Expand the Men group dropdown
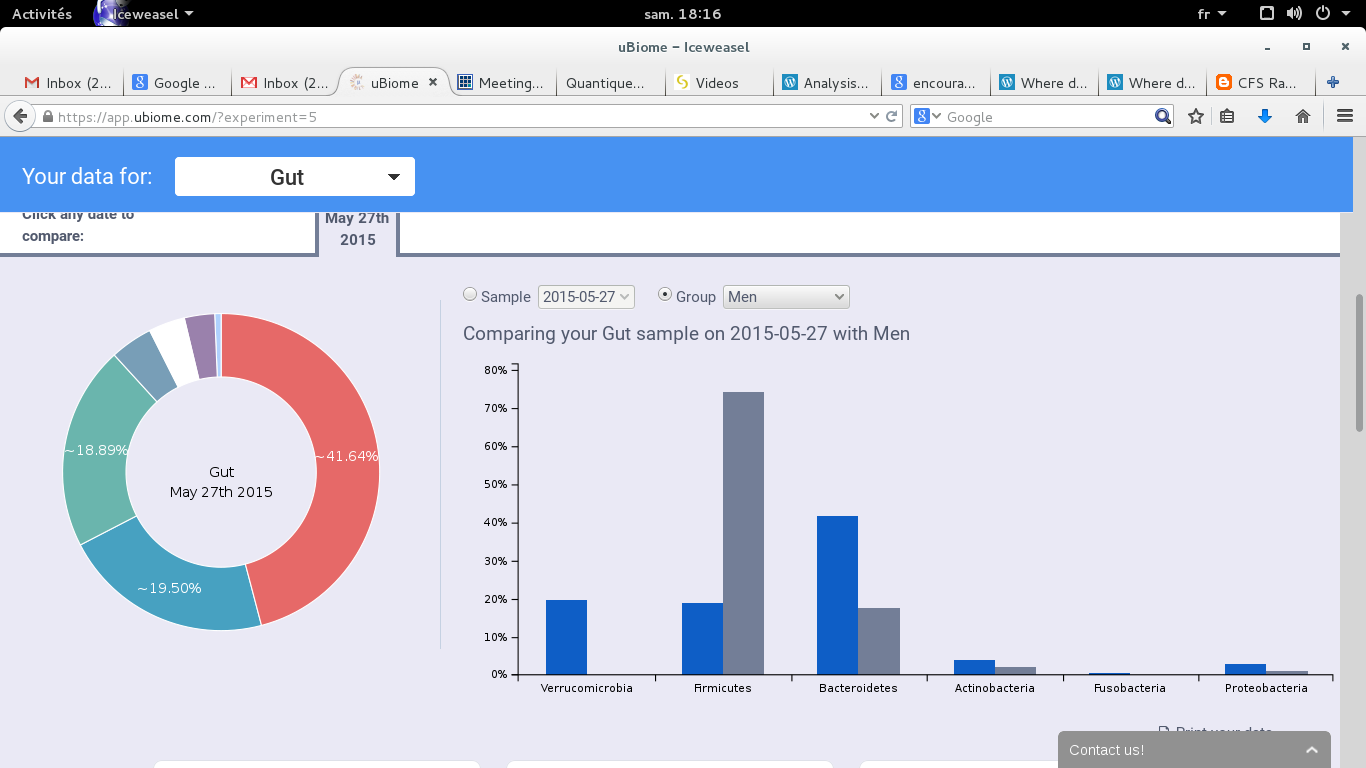The width and height of the screenshot is (1366, 768). [785, 297]
